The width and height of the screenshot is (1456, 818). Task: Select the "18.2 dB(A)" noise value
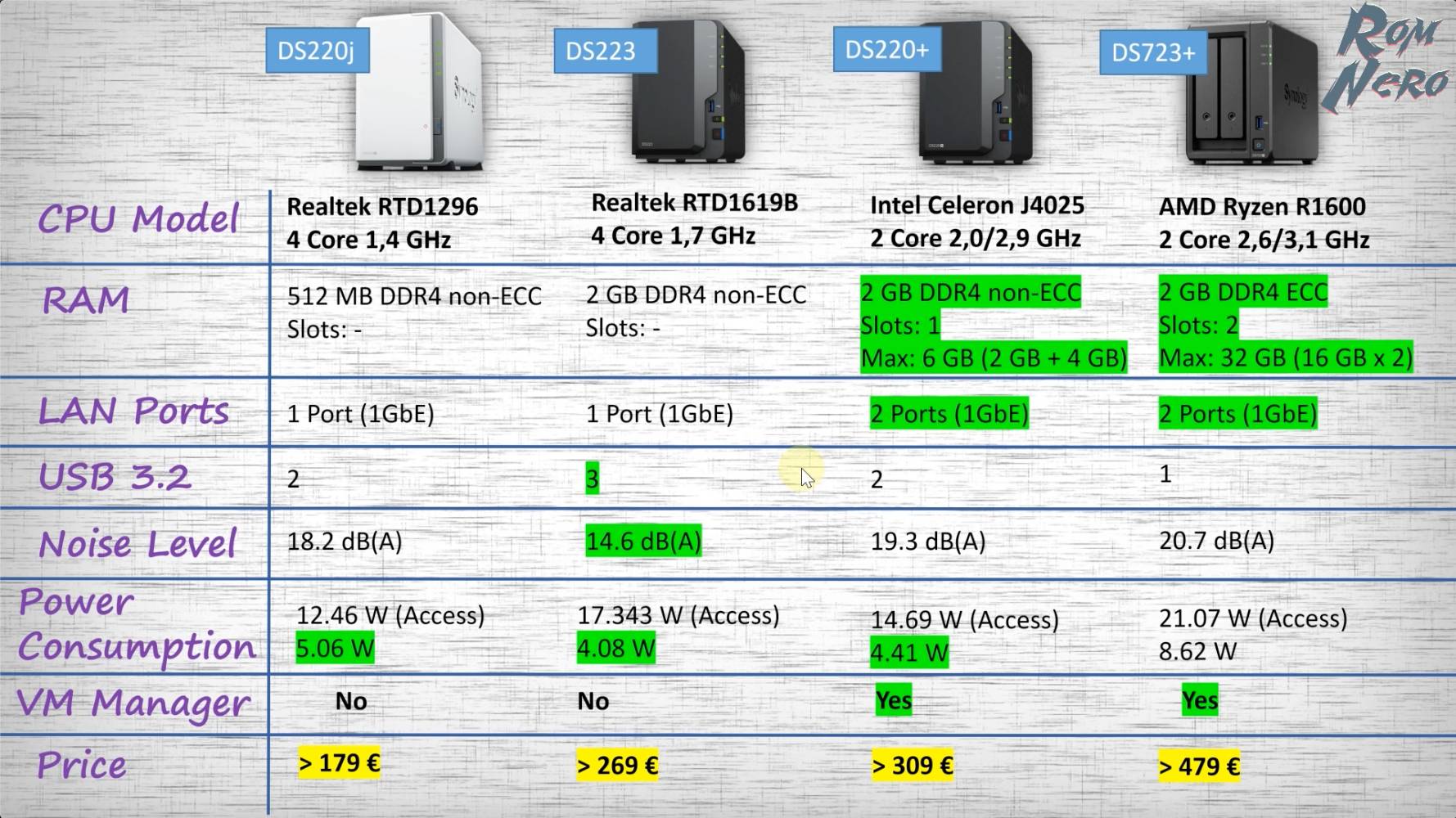point(345,542)
